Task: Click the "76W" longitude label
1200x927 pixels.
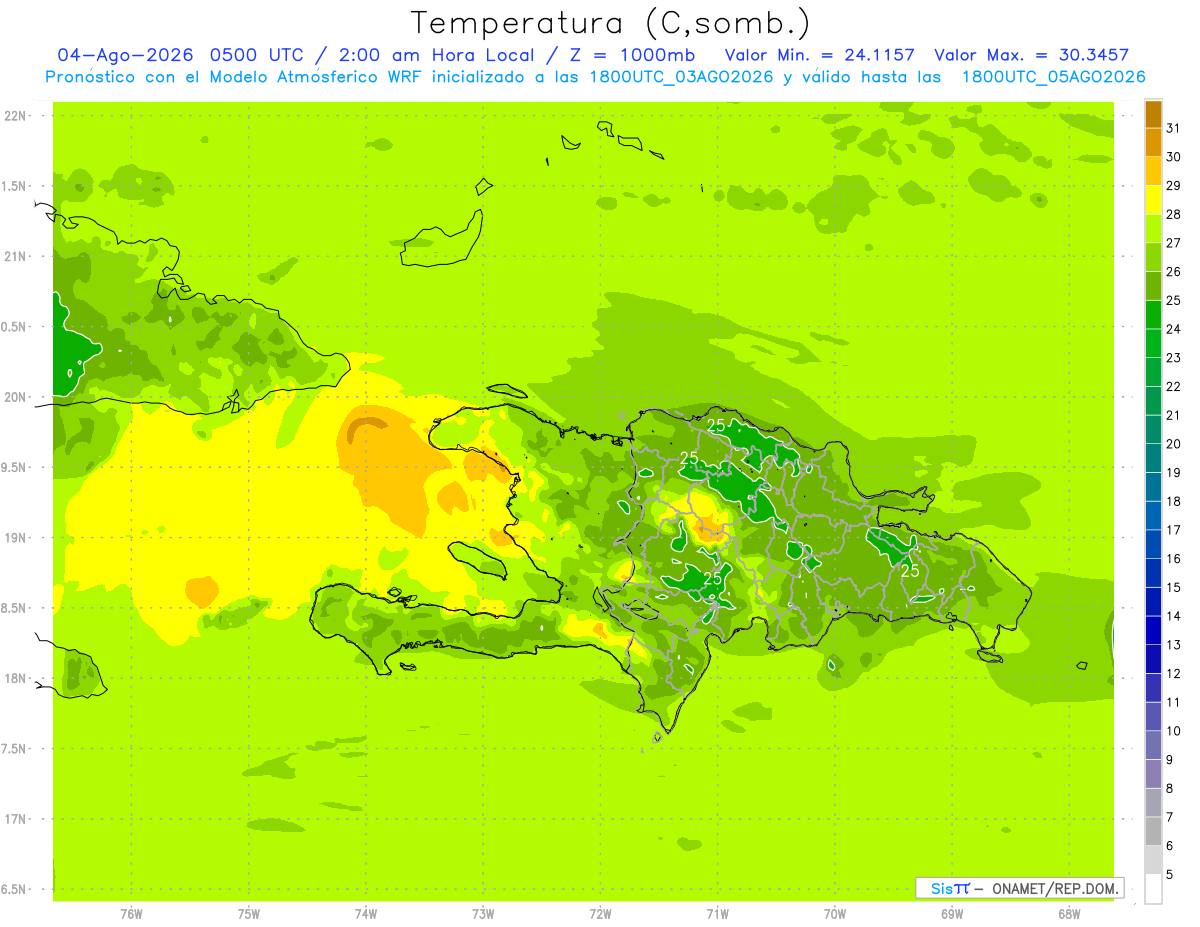Action: pos(131,914)
